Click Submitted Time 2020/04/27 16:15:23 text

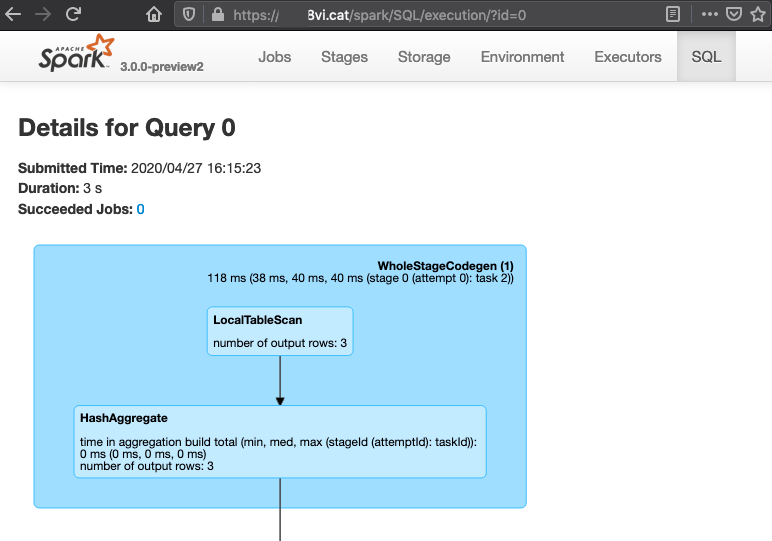(x=140, y=168)
